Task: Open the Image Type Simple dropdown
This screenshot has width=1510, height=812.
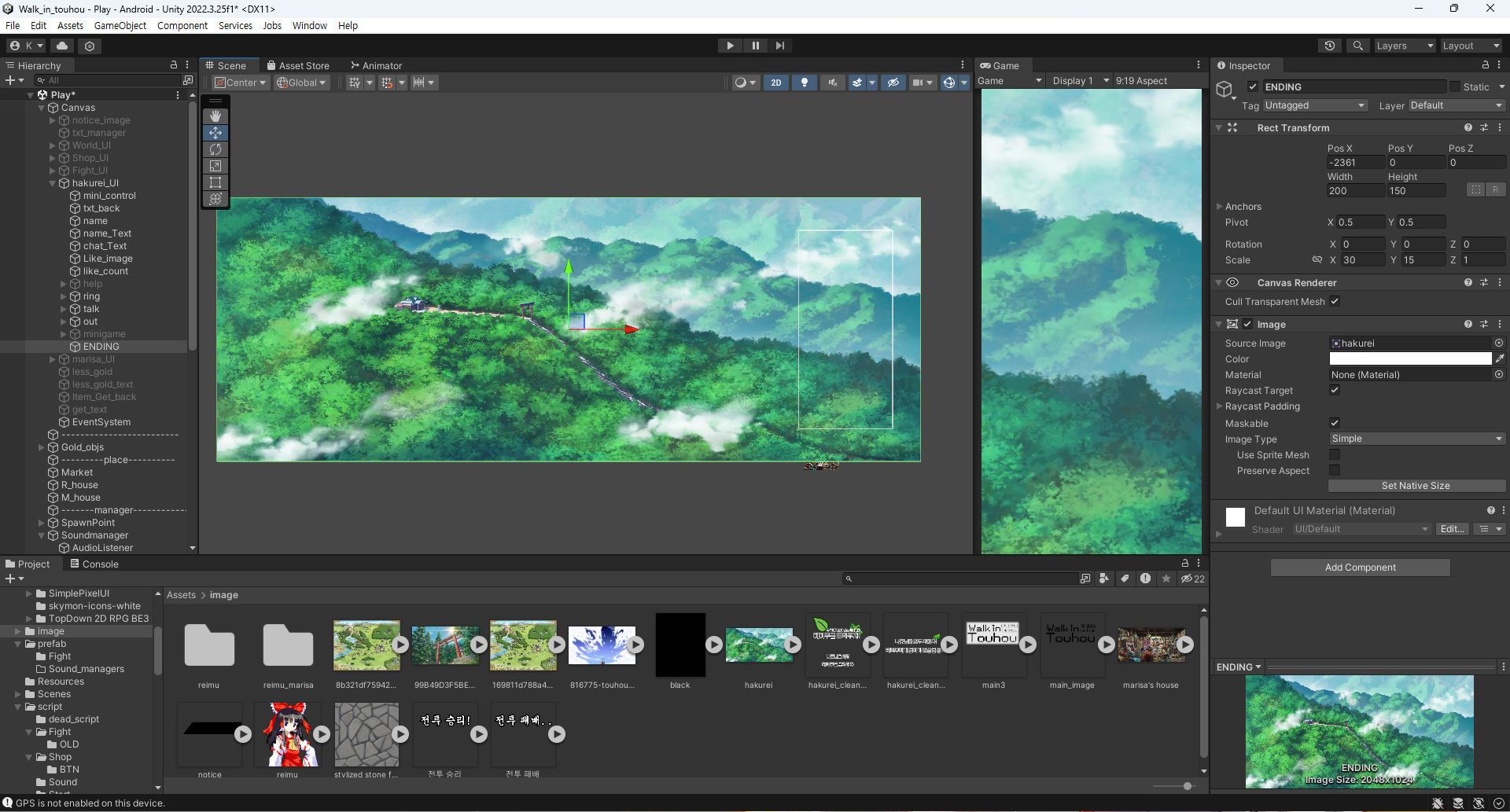Action: 1416,439
